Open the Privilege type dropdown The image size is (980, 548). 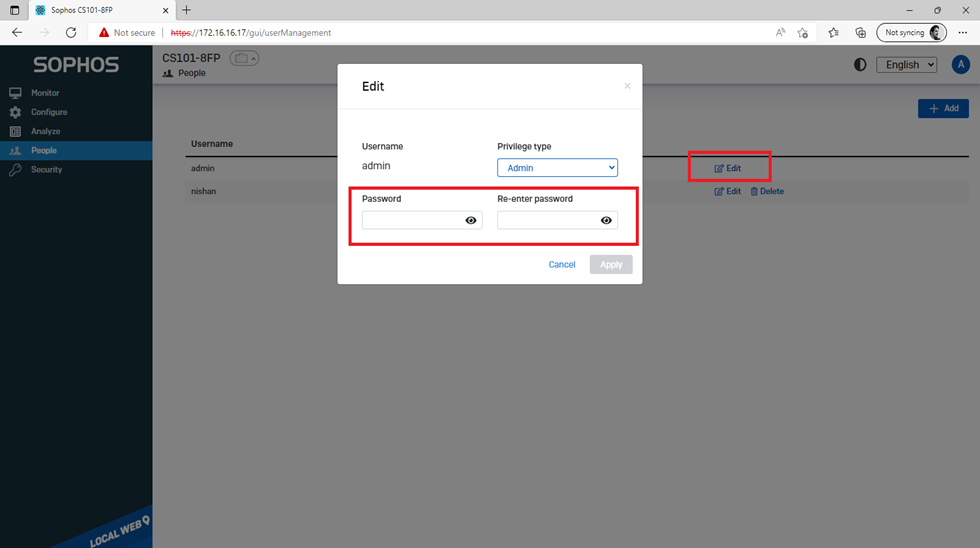pyautogui.click(x=557, y=168)
